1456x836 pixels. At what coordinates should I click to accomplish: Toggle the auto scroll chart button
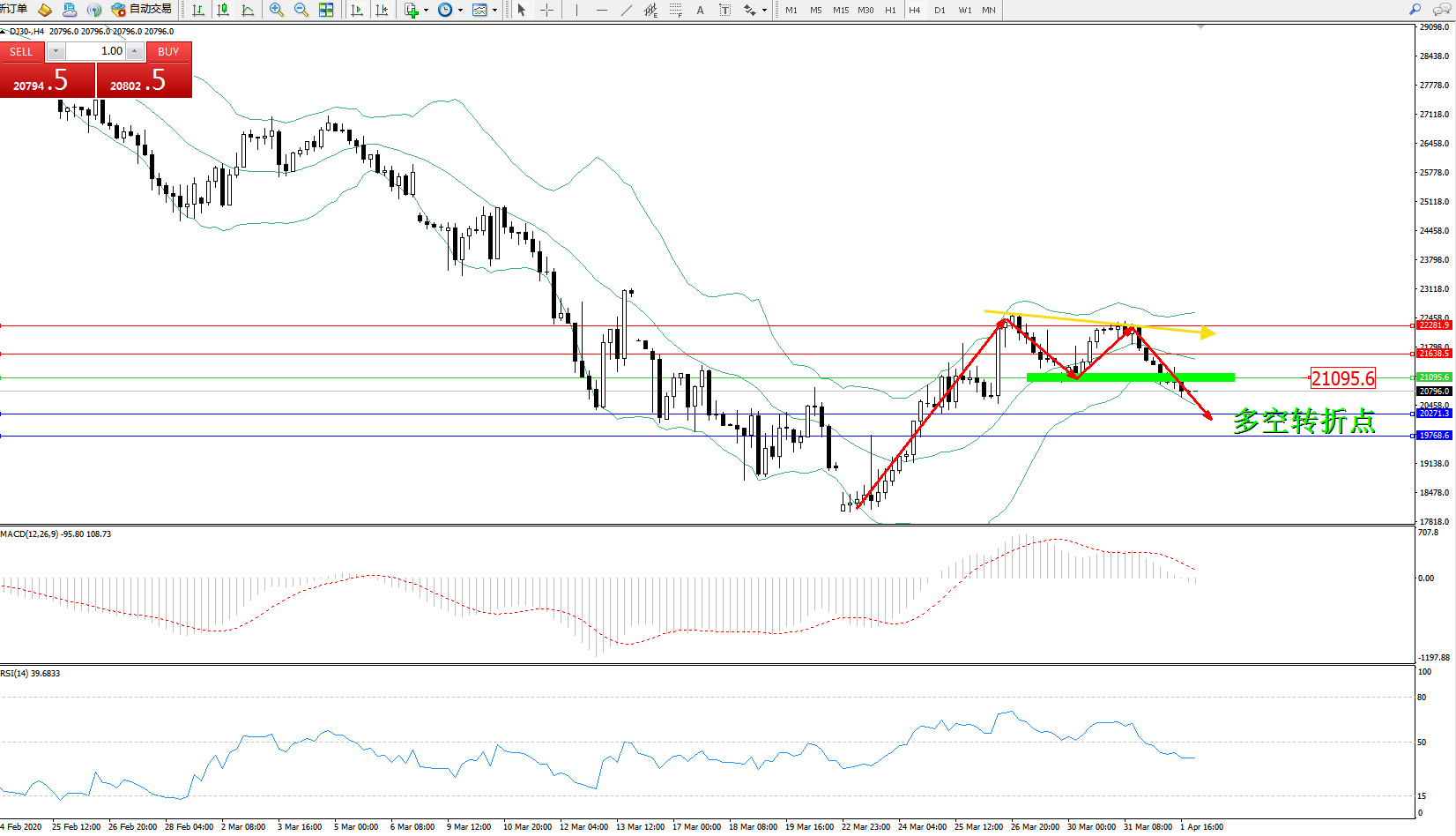tap(357, 10)
